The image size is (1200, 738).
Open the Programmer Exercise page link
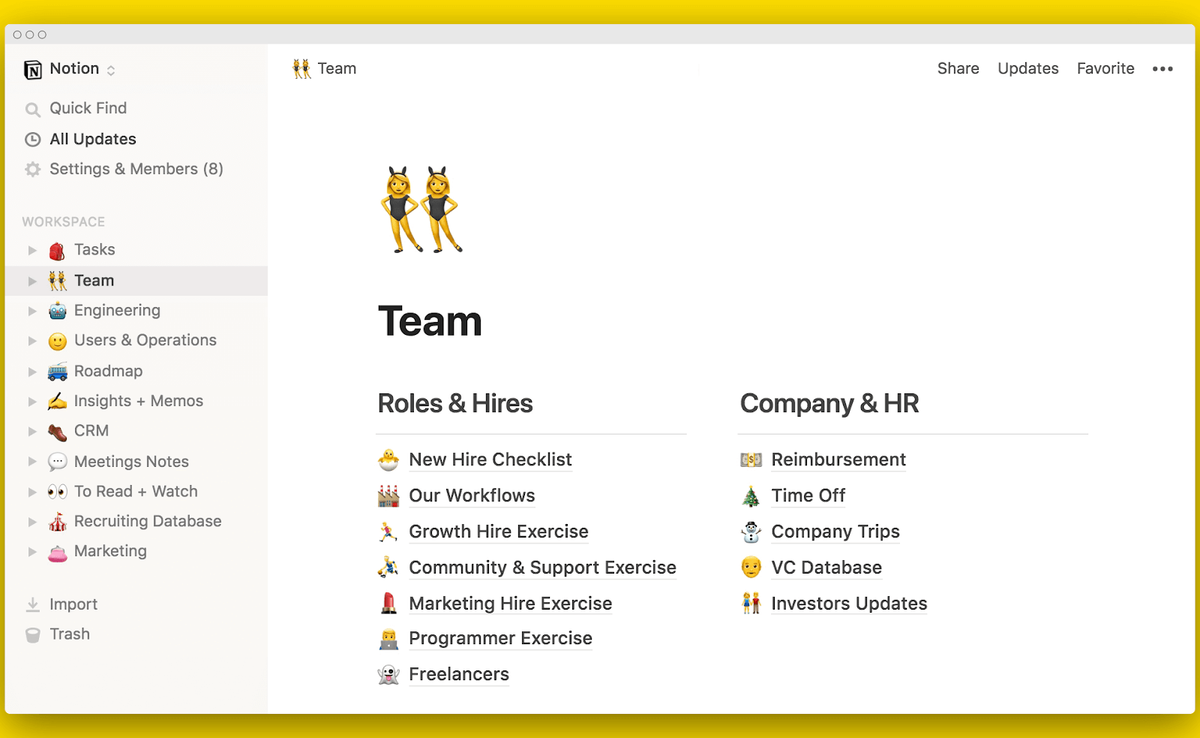click(x=500, y=639)
